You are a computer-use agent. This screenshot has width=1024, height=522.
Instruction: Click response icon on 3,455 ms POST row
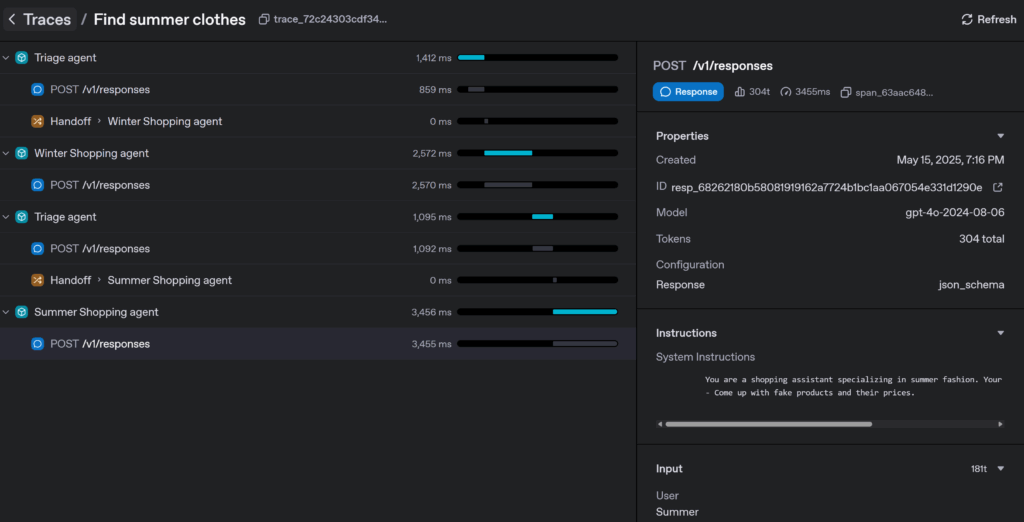click(x=38, y=344)
